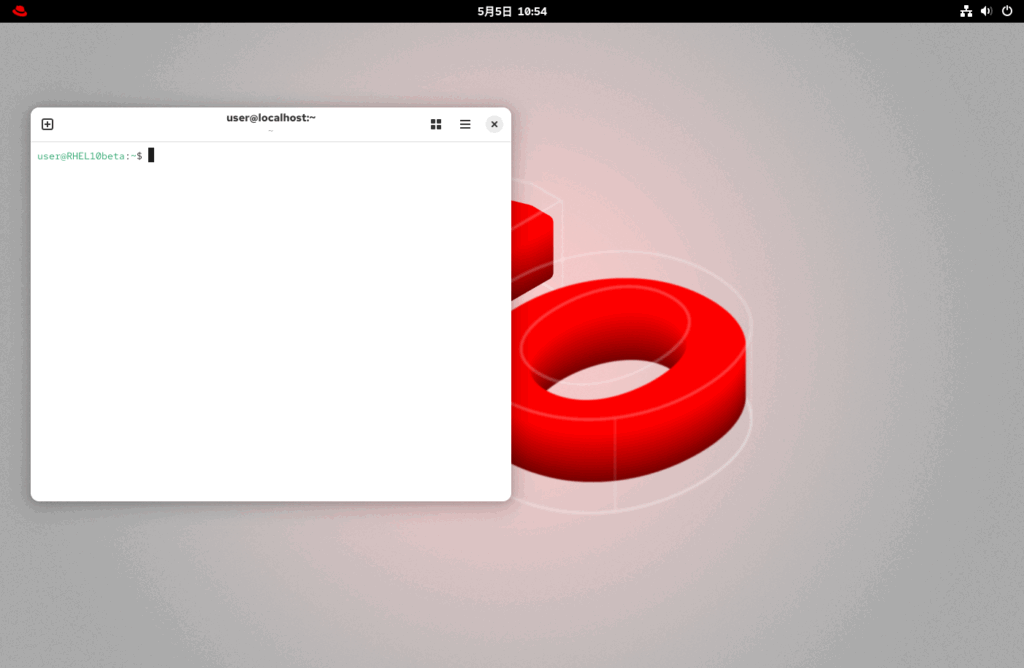Screen dimensions: 1024x668
Task: Open a new terminal tab
Action: (x=47, y=124)
